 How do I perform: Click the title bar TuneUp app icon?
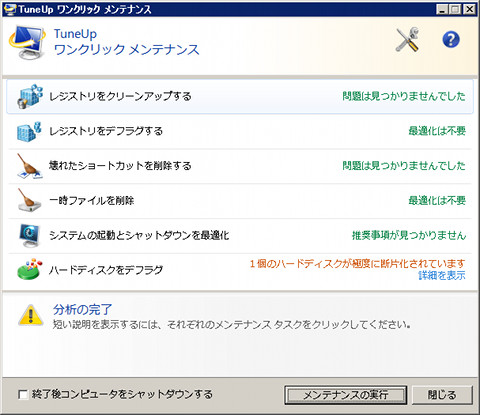(x=9, y=9)
